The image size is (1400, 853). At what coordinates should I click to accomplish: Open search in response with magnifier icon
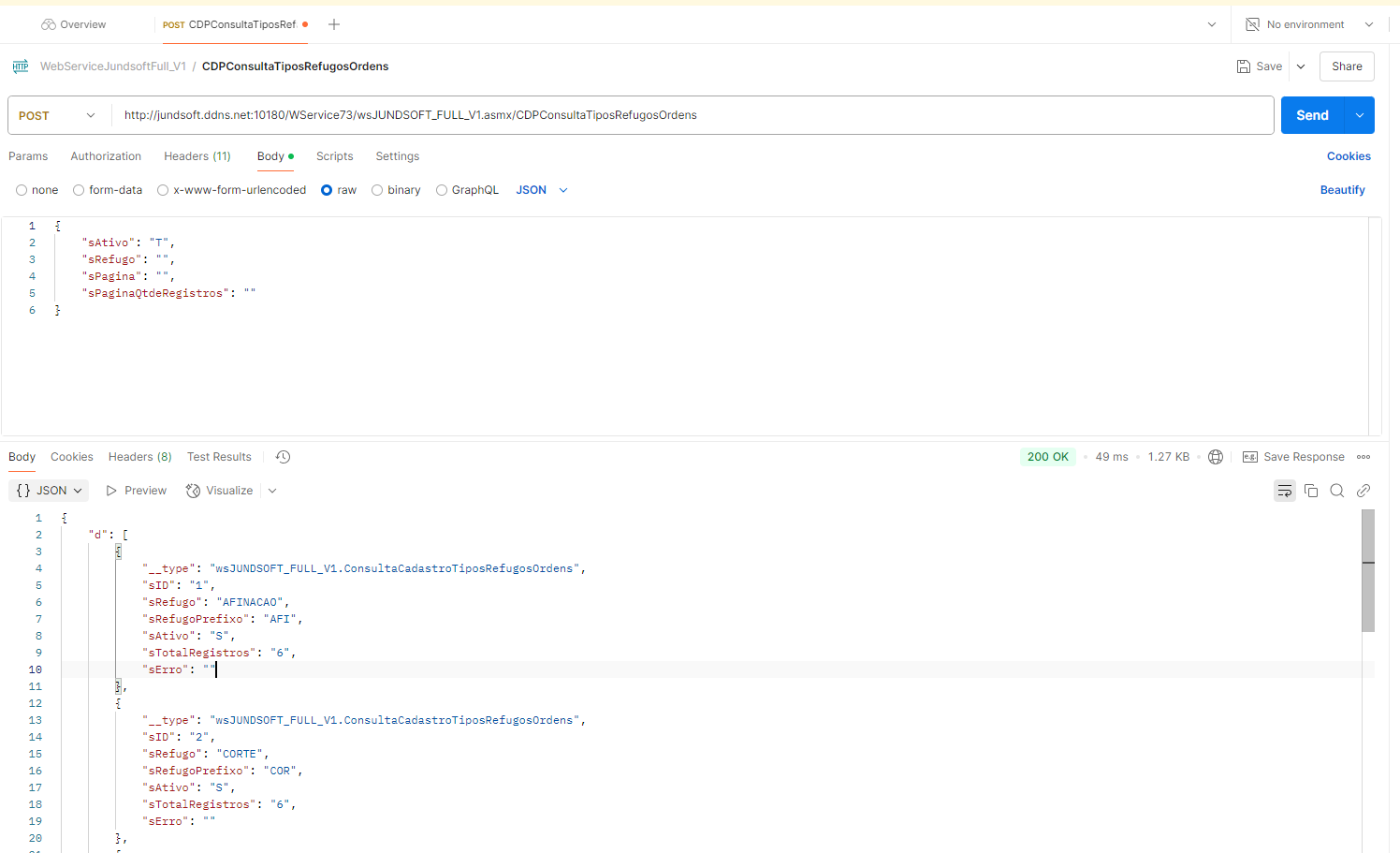pos(1337,491)
